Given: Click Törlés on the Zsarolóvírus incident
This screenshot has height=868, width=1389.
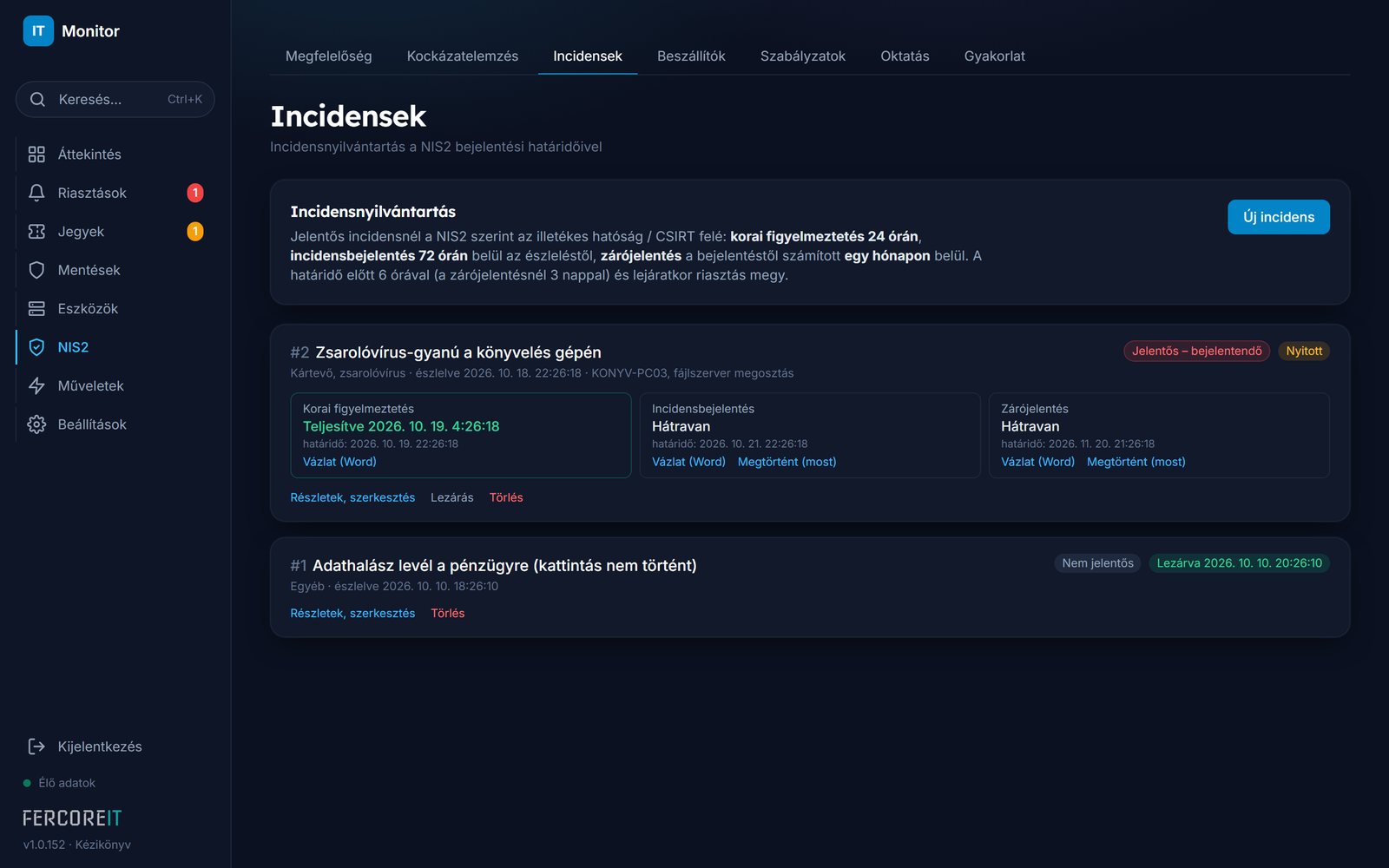Looking at the screenshot, I should coord(506,497).
